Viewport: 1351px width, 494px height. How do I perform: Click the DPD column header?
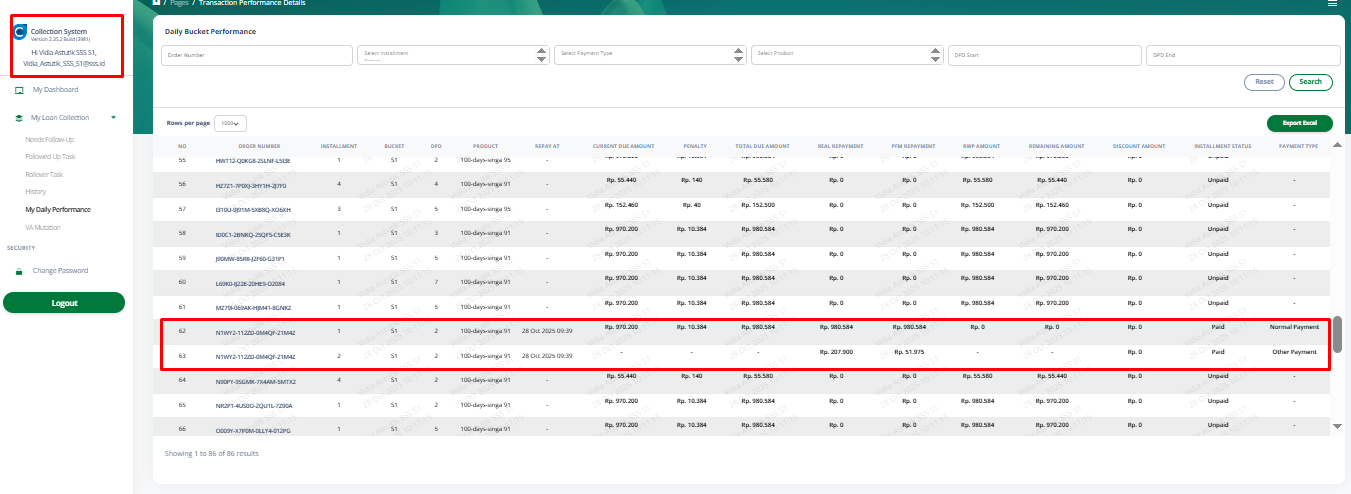(436, 146)
